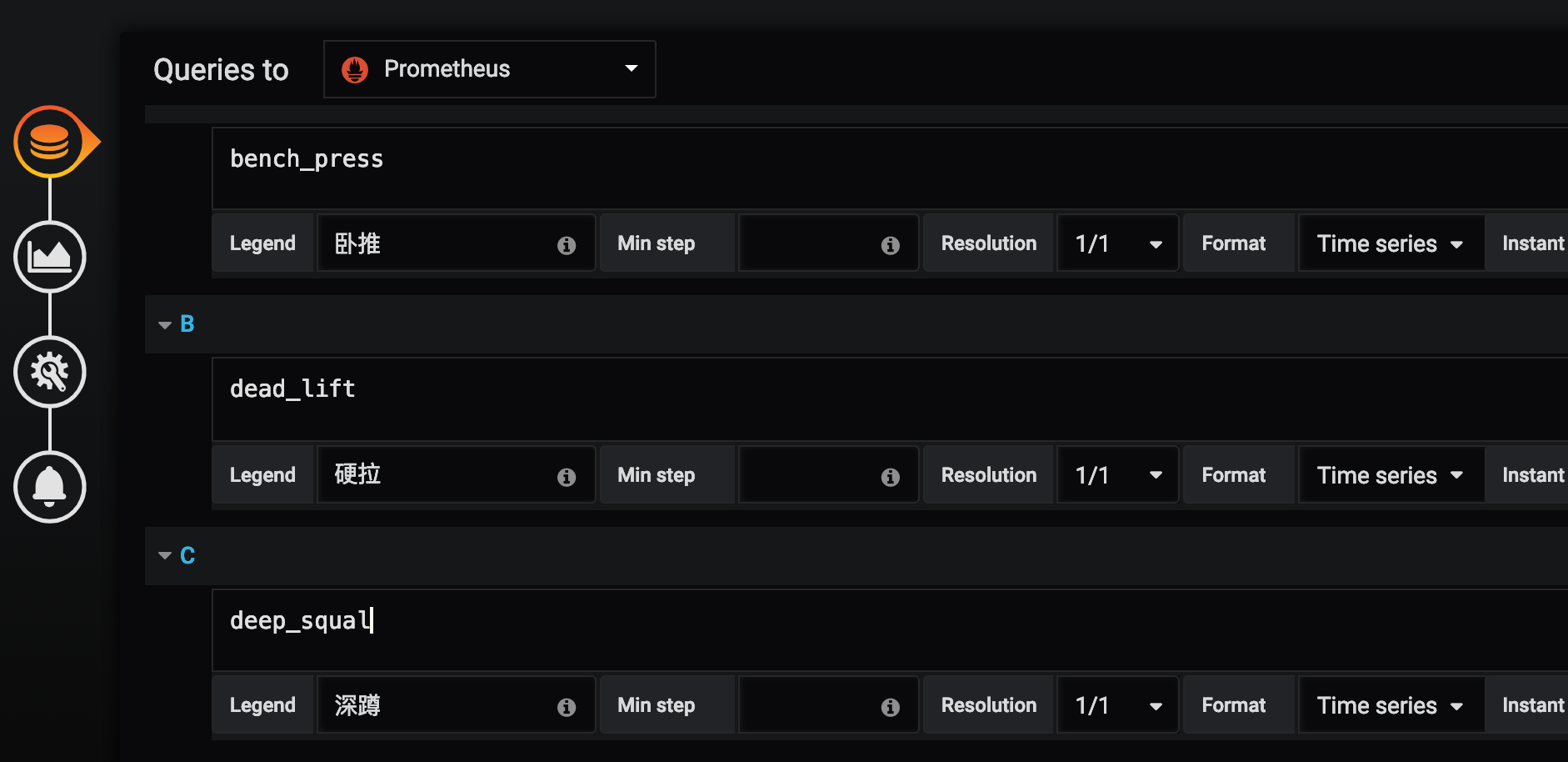
Task: Open the General settings gear icon
Action: 50,372
